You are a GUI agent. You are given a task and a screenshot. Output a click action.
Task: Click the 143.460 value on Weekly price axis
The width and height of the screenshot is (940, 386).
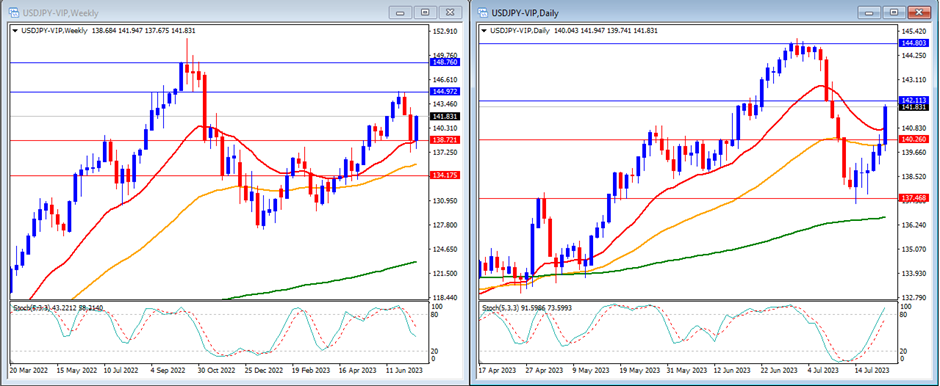pyautogui.click(x=444, y=104)
